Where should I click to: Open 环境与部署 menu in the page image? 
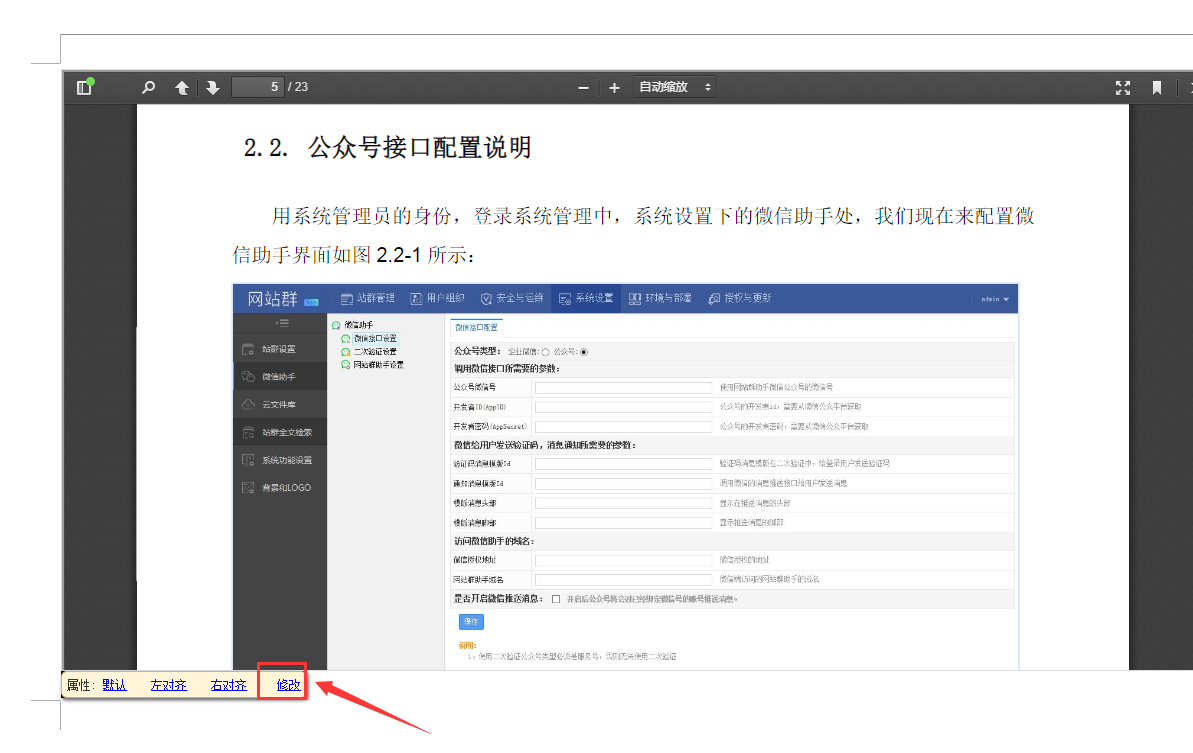(660, 298)
